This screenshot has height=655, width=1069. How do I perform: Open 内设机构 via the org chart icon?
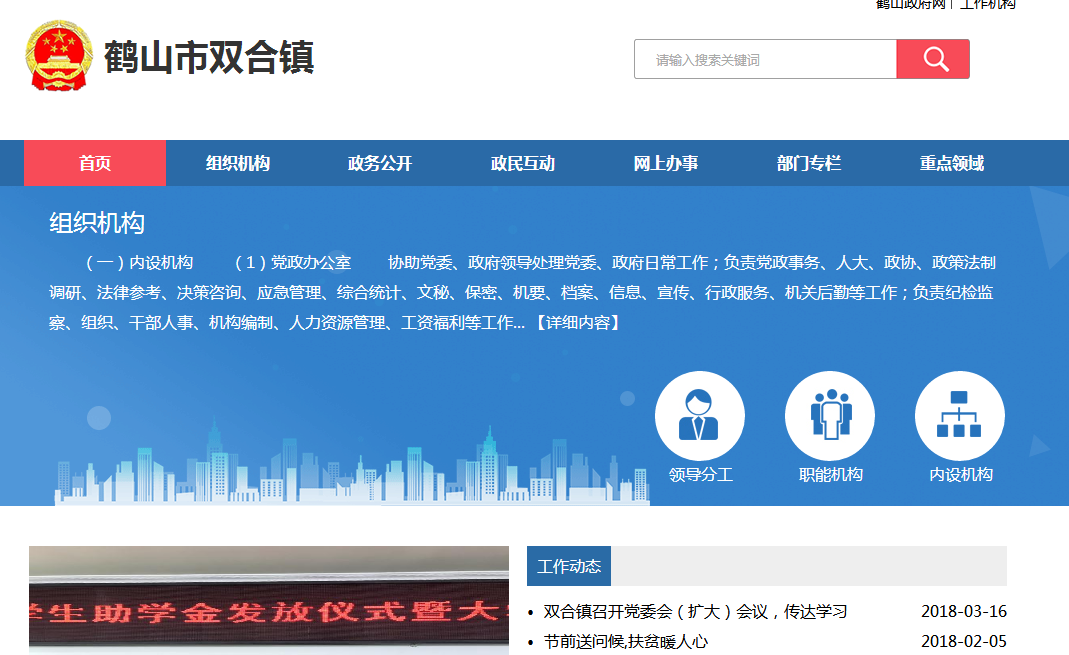pos(960,415)
